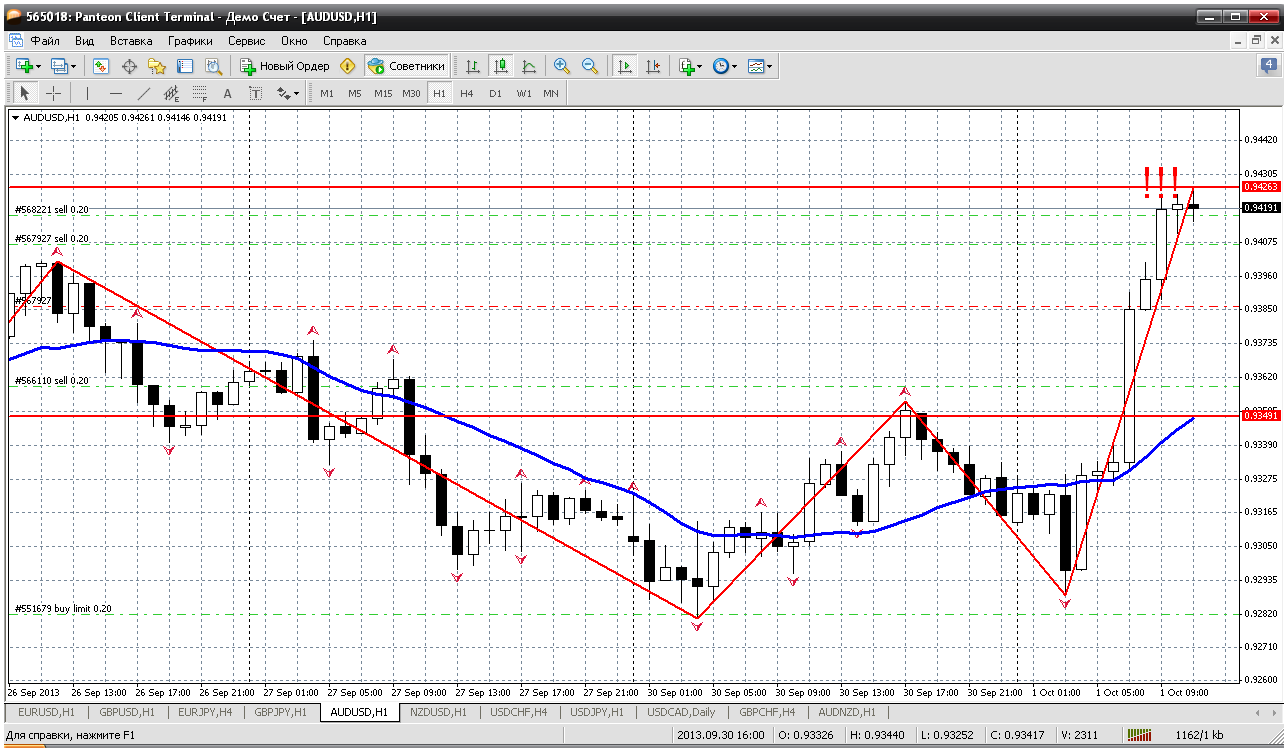
Task: Switch timeframe to W1
Action: 524,93
